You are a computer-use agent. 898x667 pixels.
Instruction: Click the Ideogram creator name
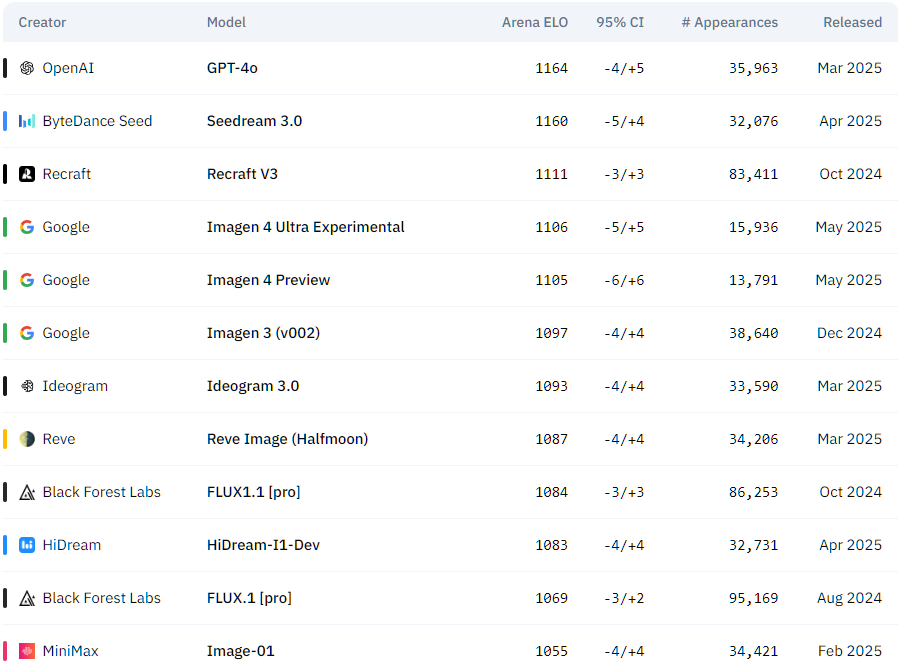tap(75, 386)
